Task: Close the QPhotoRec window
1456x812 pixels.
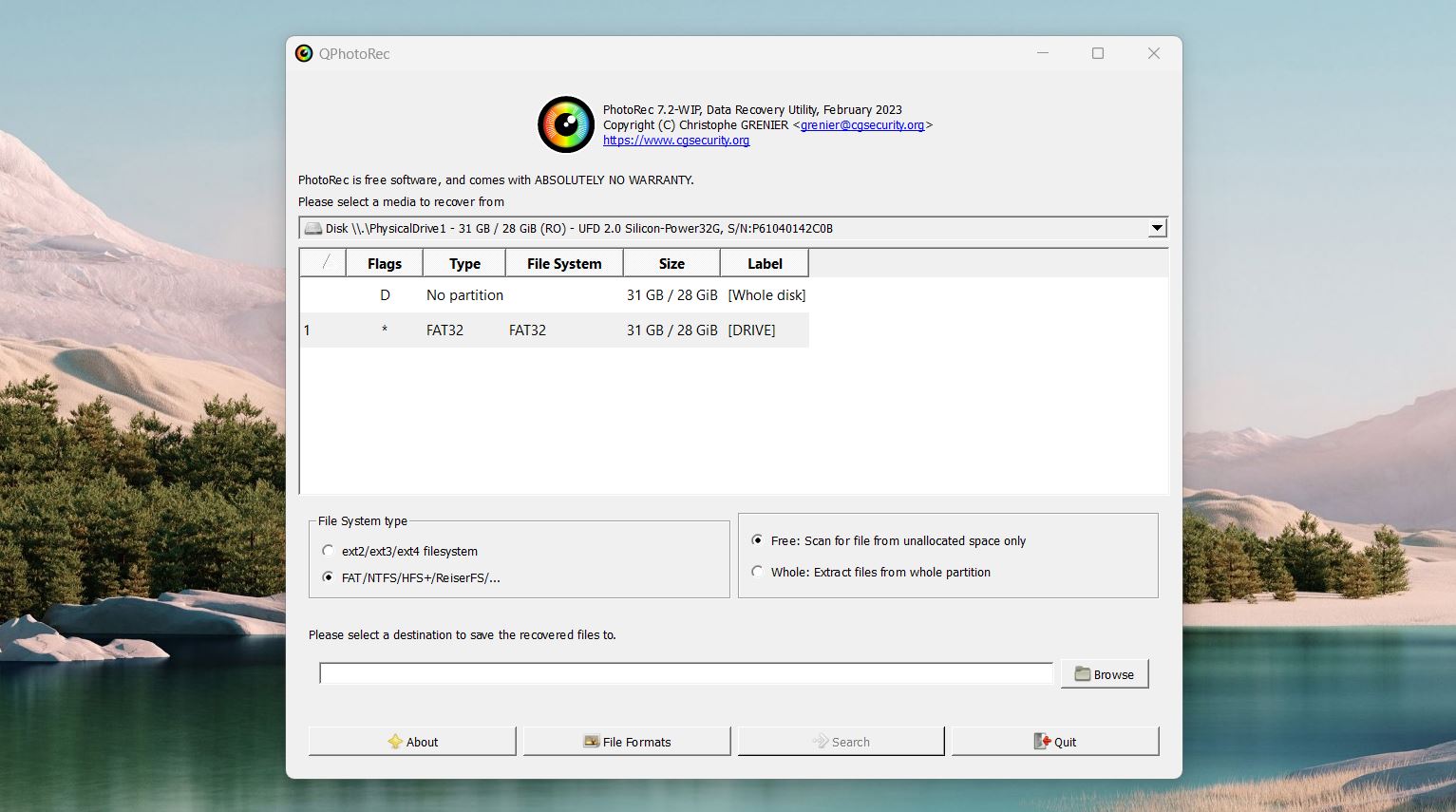Action: click(x=1154, y=53)
